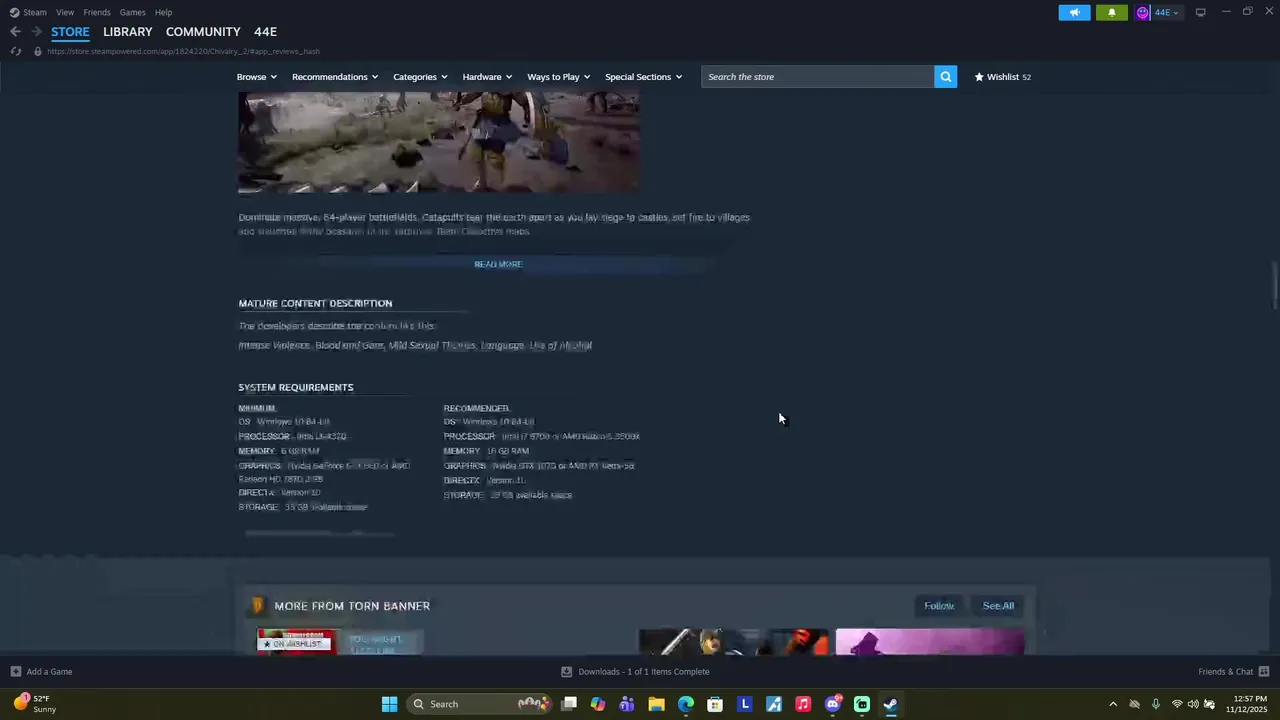Viewport: 1280px width, 720px height.
Task: Stop or reload the loading page
Action: click(x=15, y=51)
